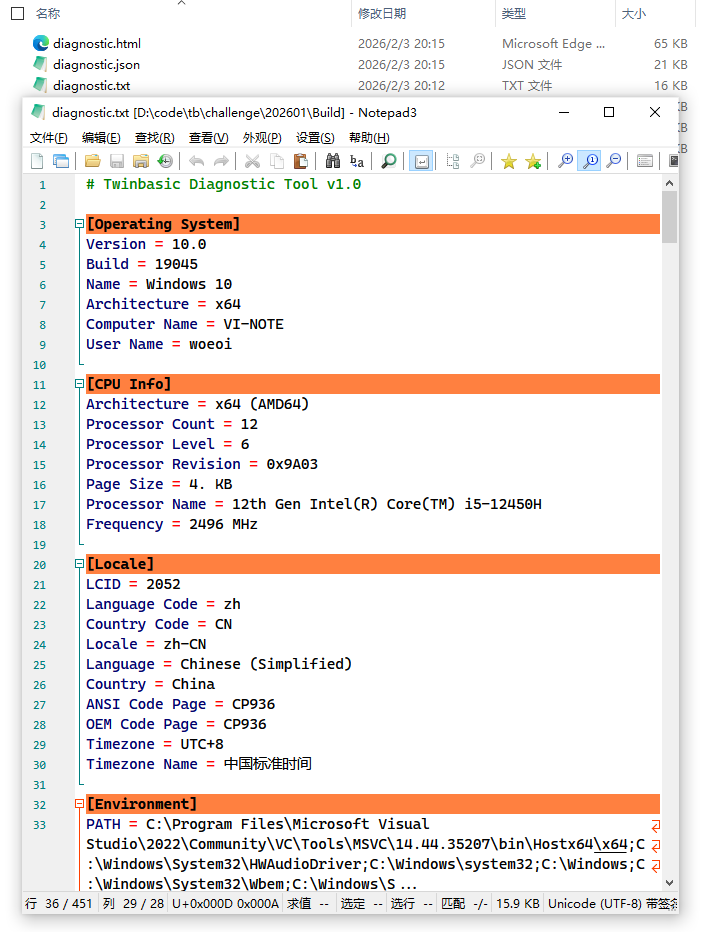Click the editor vertical scrollbar thumb
Screen dimensions: 708x932
(x=669, y=216)
